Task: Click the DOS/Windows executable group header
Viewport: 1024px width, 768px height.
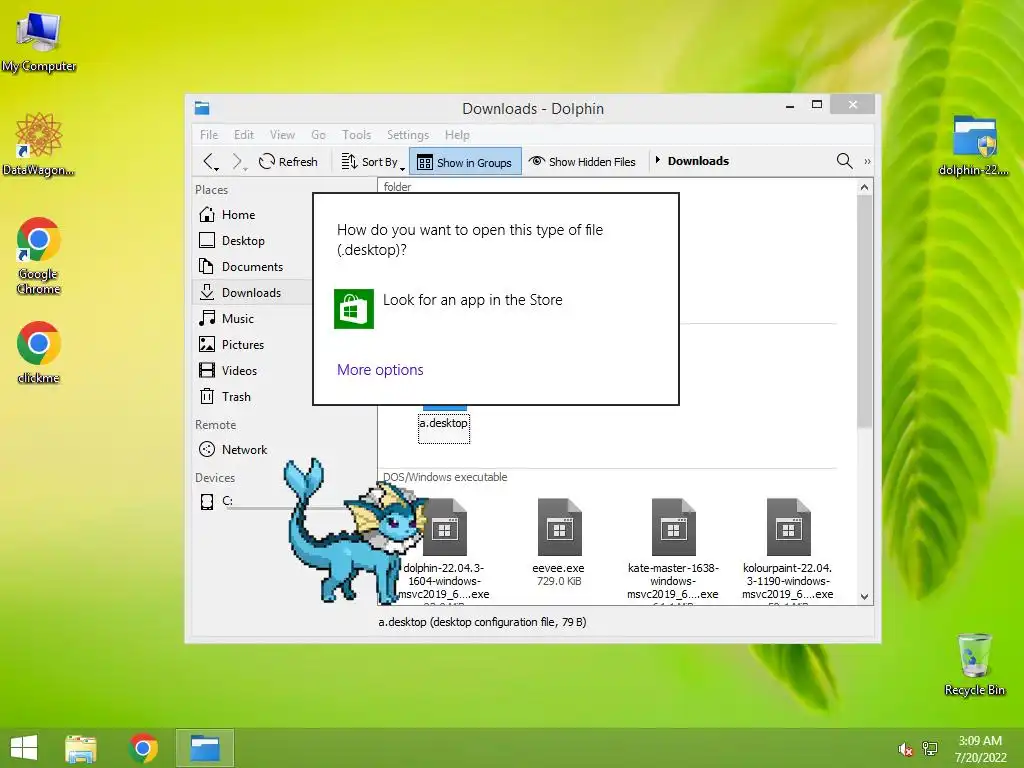Action: click(x=445, y=477)
